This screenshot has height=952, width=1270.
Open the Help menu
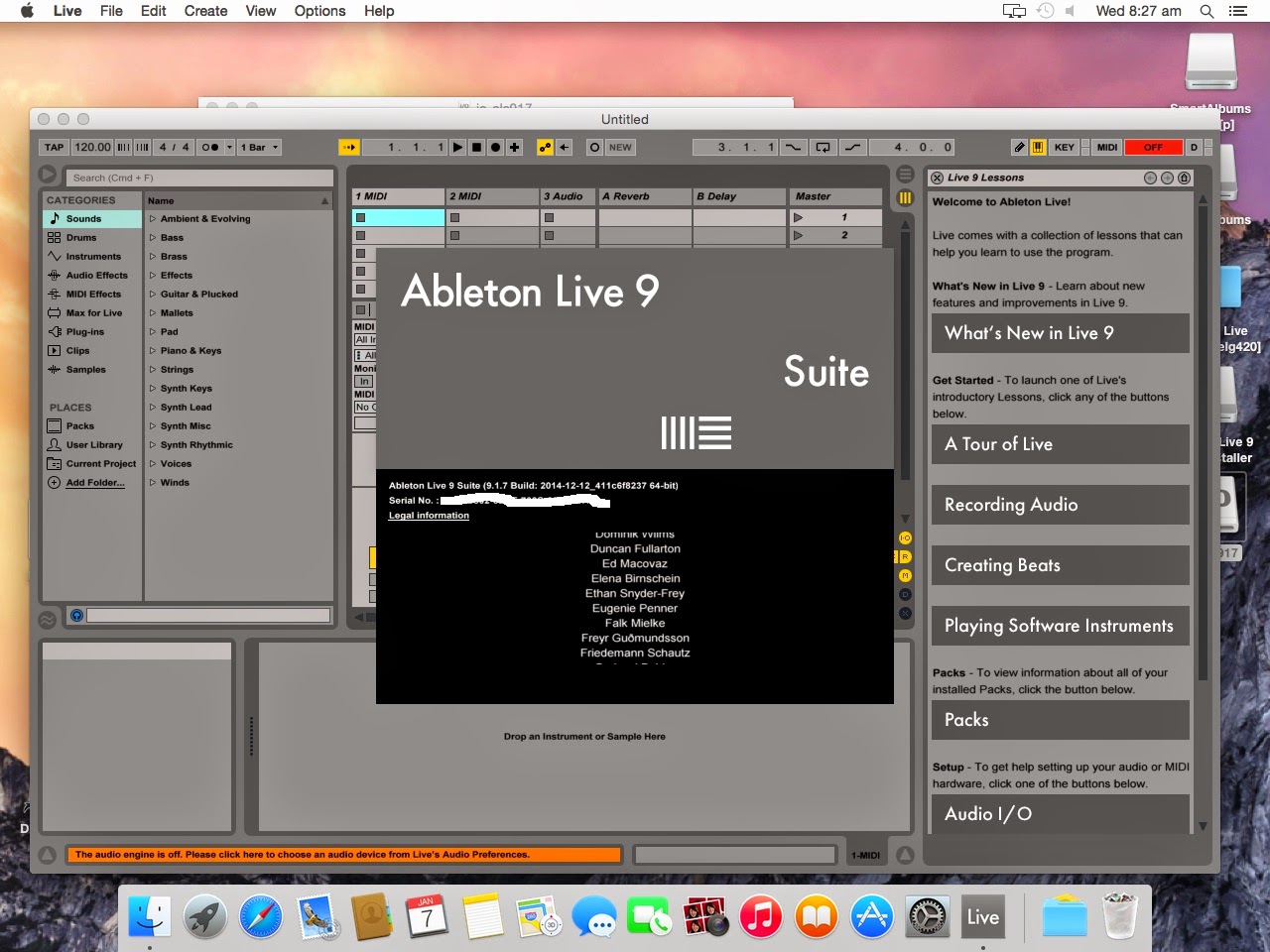379,11
